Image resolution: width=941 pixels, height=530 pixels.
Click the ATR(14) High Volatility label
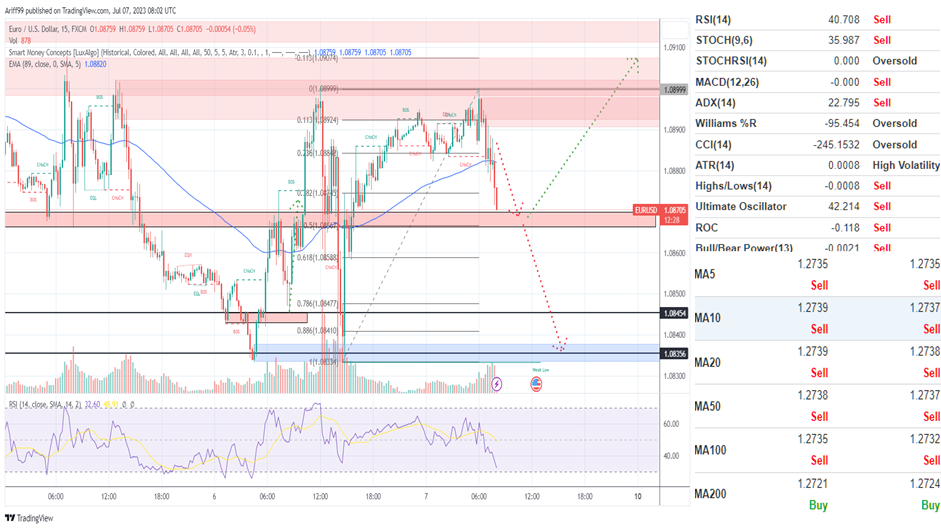pyautogui.click(x=905, y=165)
